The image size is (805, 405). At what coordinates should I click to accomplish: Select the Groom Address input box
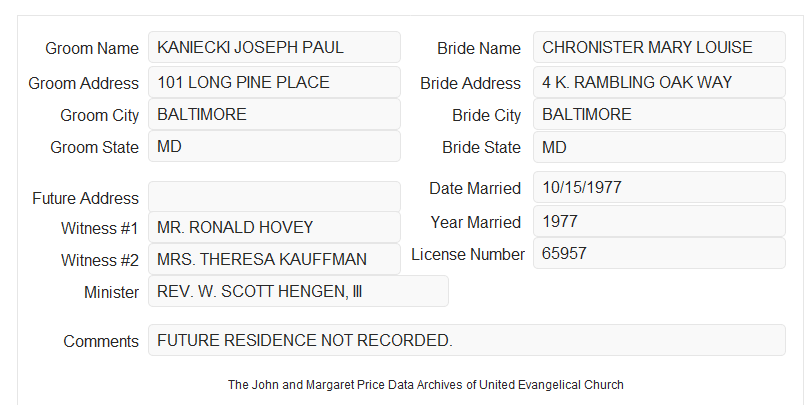pyautogui.click(x=274, y=82)
